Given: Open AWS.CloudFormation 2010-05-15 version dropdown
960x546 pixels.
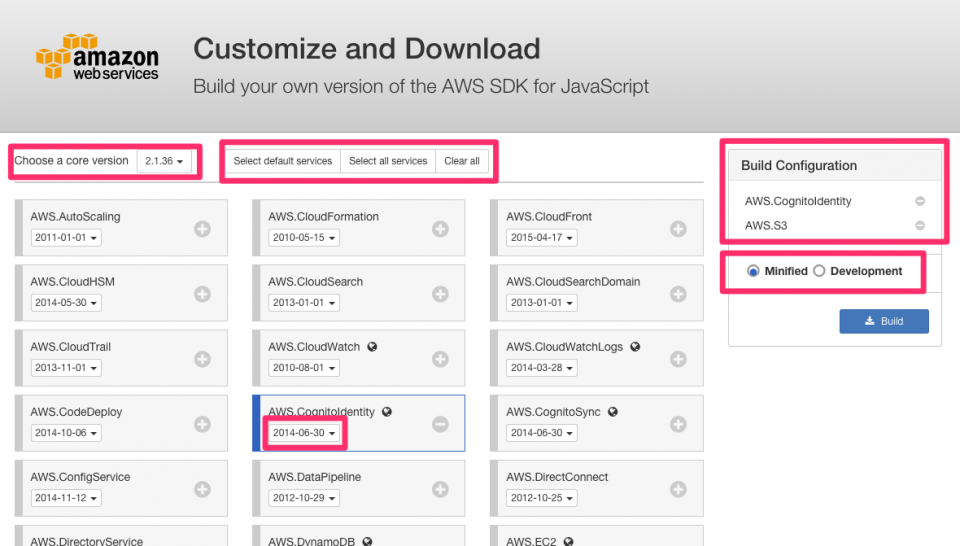Looking at the screenshot, I should click(304, 237).
